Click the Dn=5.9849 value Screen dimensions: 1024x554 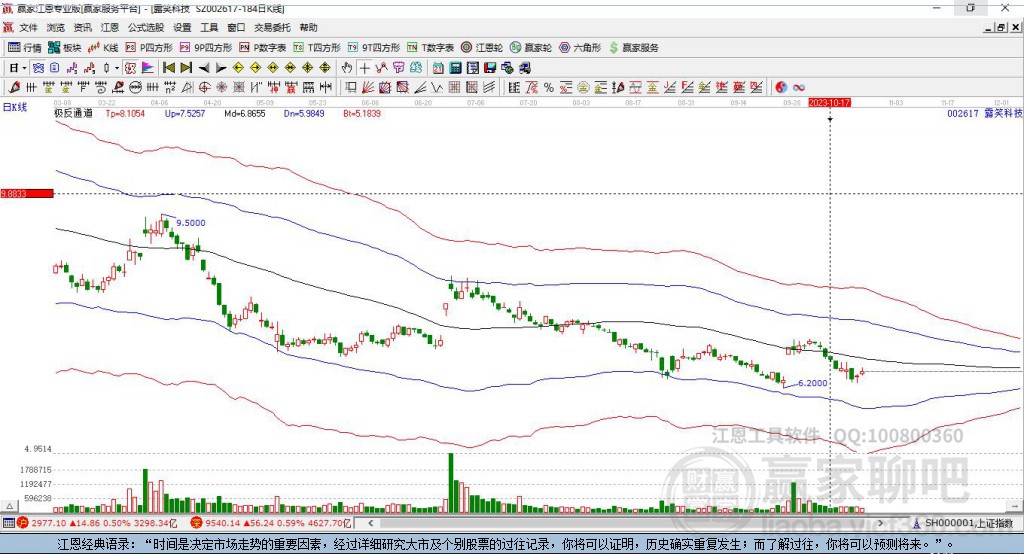[304, 113]
